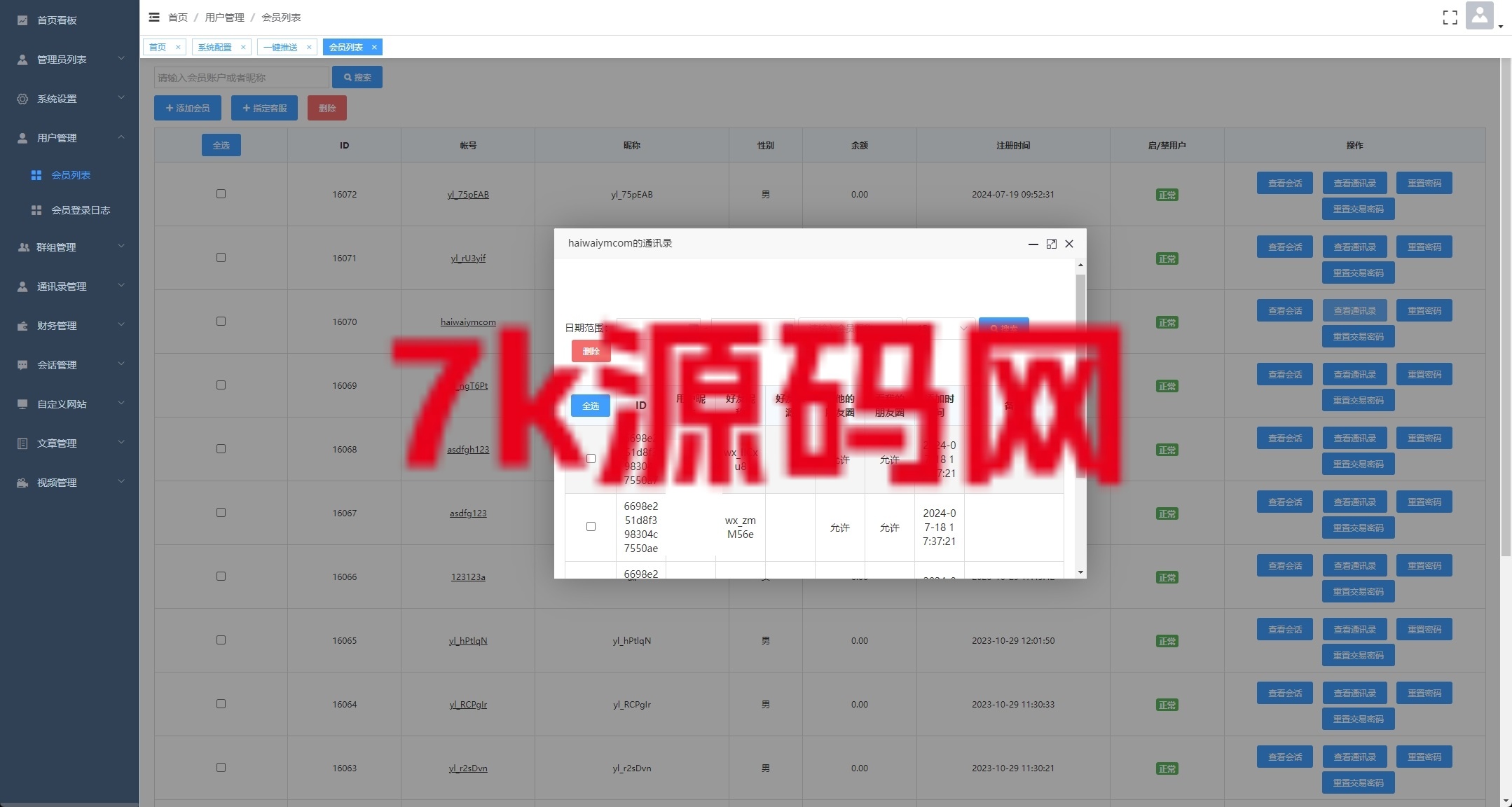Open account link asdfgh123

point(468,449)
